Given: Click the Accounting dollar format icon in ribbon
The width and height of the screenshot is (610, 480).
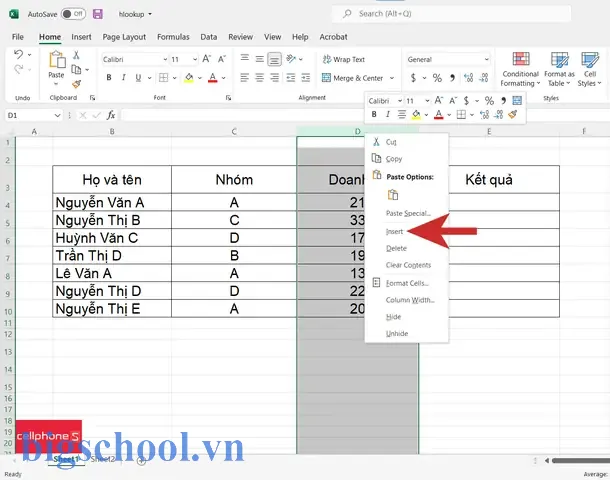Looking at the screenshot, I should tap(413, 78).
